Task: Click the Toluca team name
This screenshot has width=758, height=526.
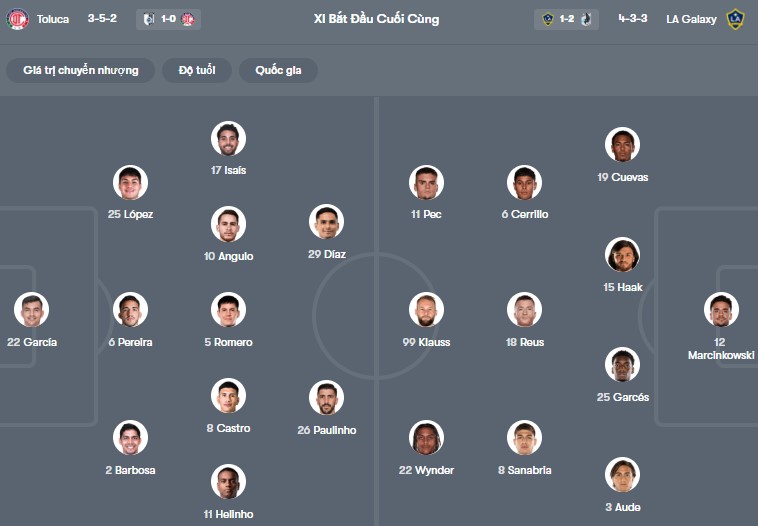Action: click(53, 19)
